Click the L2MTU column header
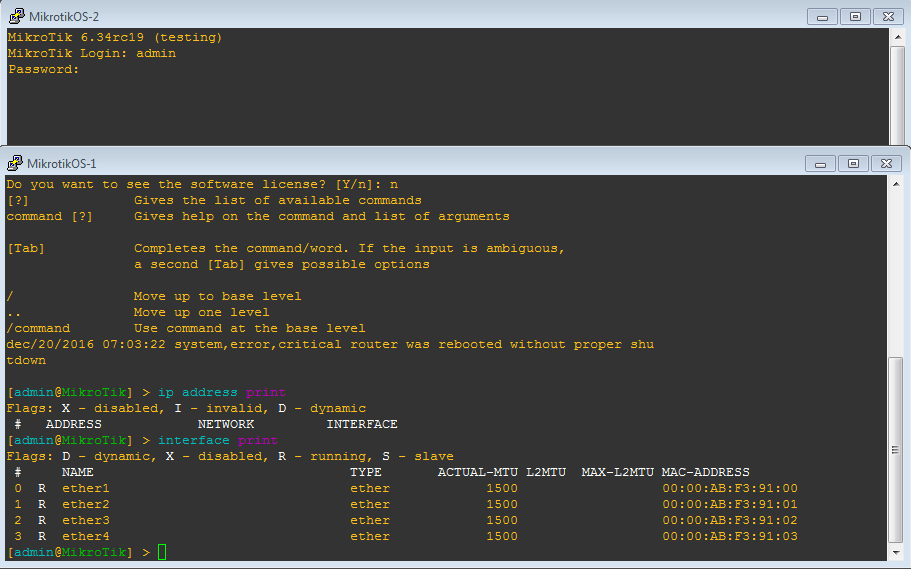911x569 pixels. click(x=546, y=473)
